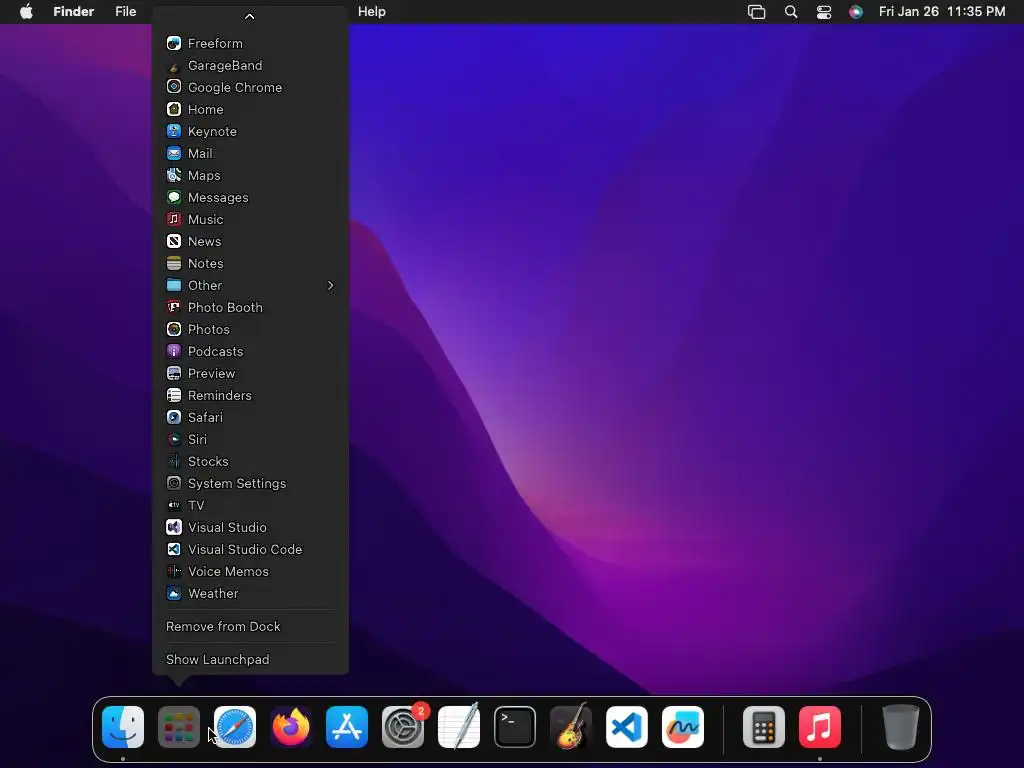
Task: Open Stocks from the list
Action: coord(250,461)
